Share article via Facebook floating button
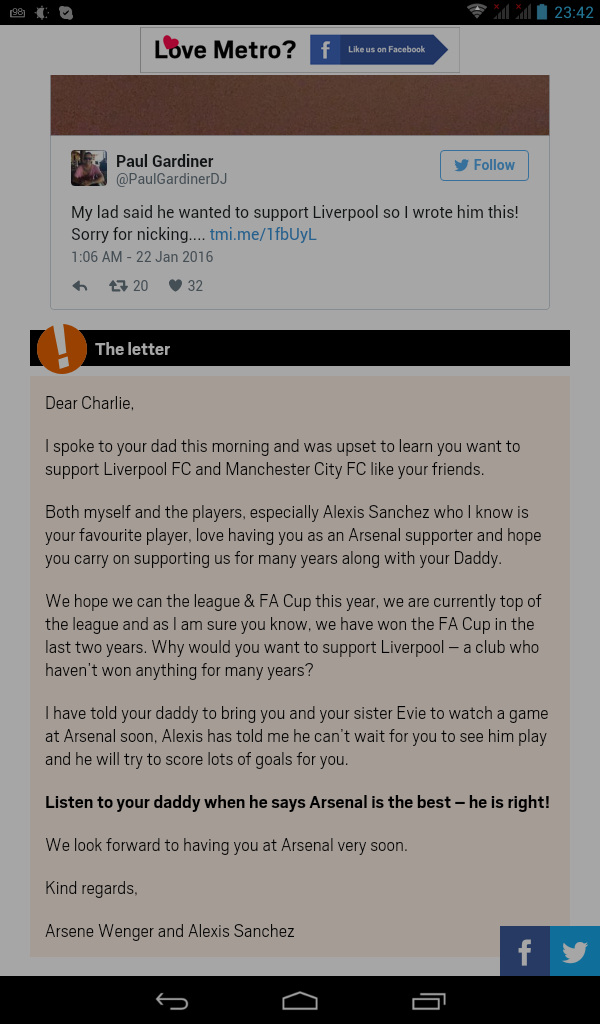This screenshot has height=1024, width=600. pyautogui.click(x=525, y=951)
